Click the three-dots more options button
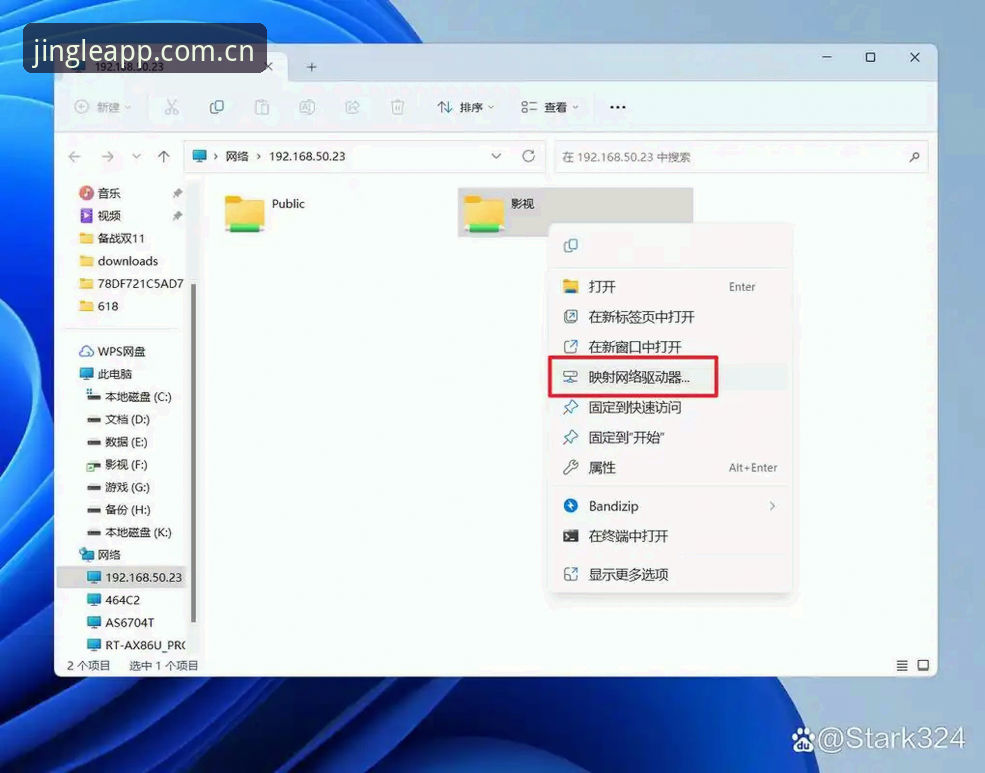 pos(618,107)
